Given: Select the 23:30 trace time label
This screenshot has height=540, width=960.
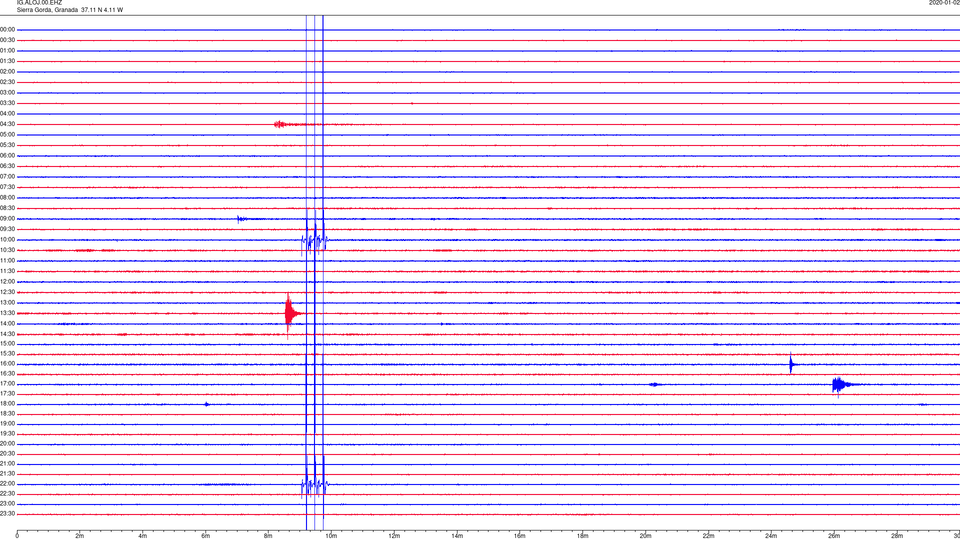Looking at the screenshot, I should pos(7,514).
